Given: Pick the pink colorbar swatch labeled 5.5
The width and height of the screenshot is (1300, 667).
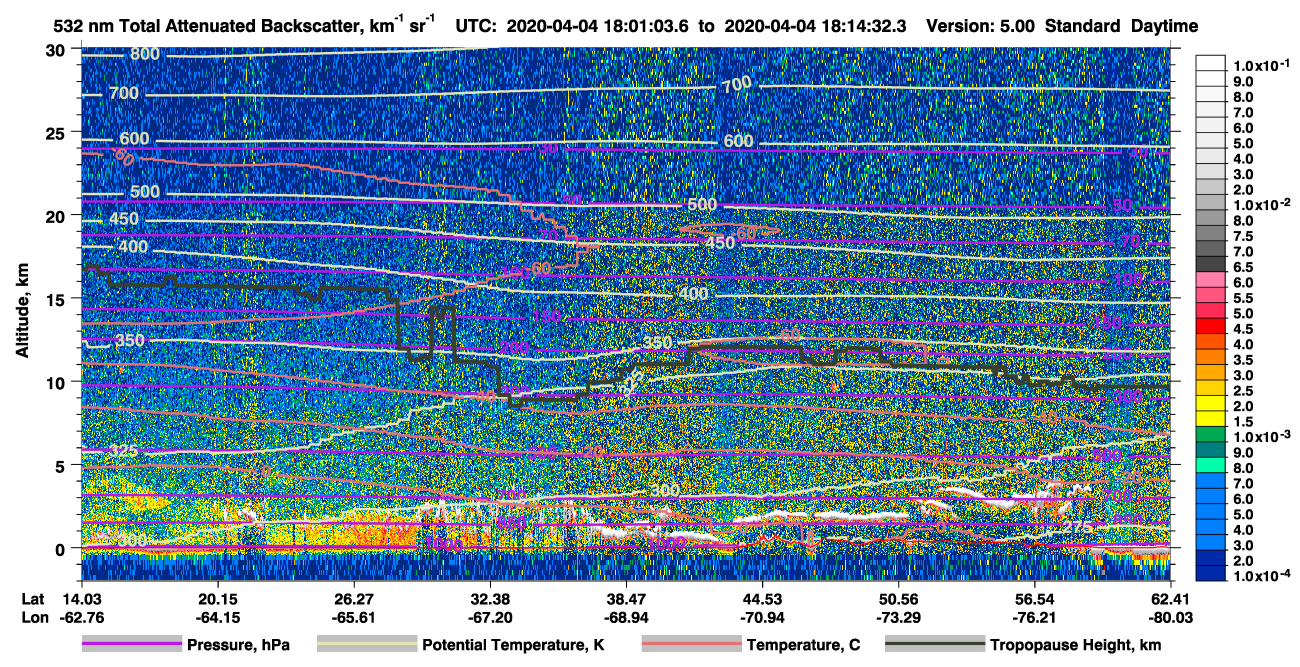Looking at the screenshot, I should pos(1210,294).
